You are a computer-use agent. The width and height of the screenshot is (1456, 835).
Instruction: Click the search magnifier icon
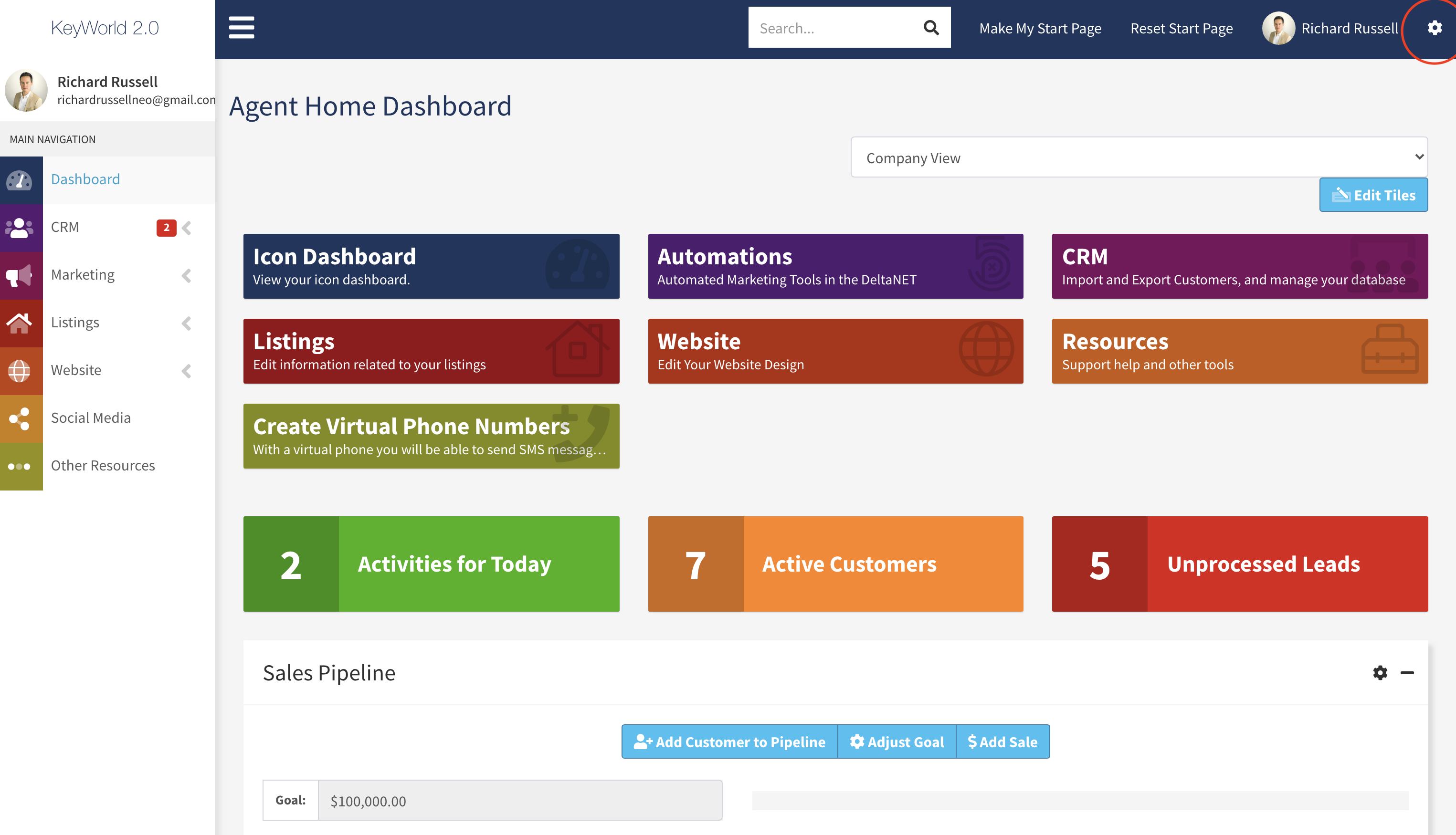(x=930, y=28)
